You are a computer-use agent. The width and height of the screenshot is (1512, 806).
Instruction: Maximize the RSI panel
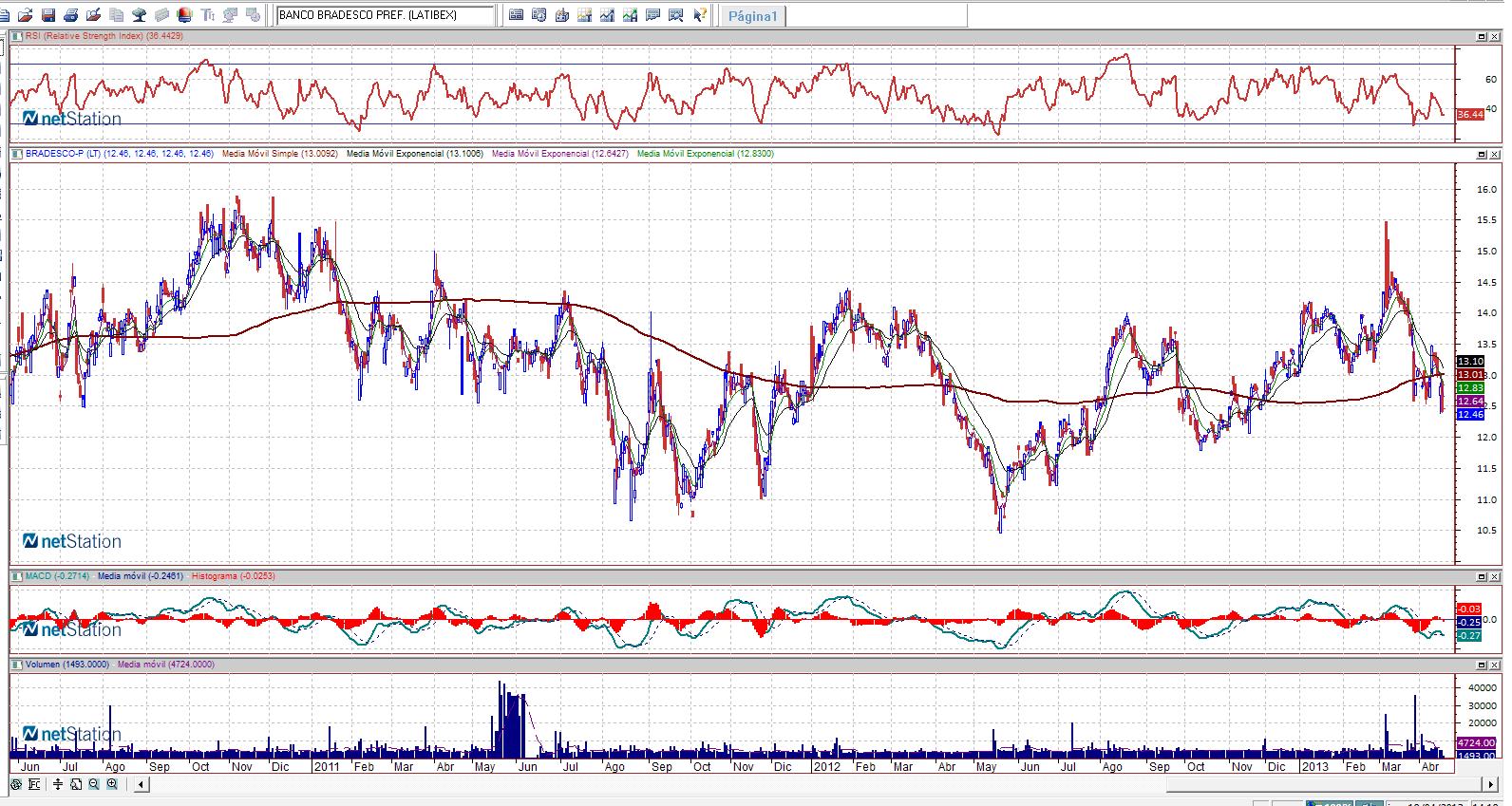click(1482, 37)
